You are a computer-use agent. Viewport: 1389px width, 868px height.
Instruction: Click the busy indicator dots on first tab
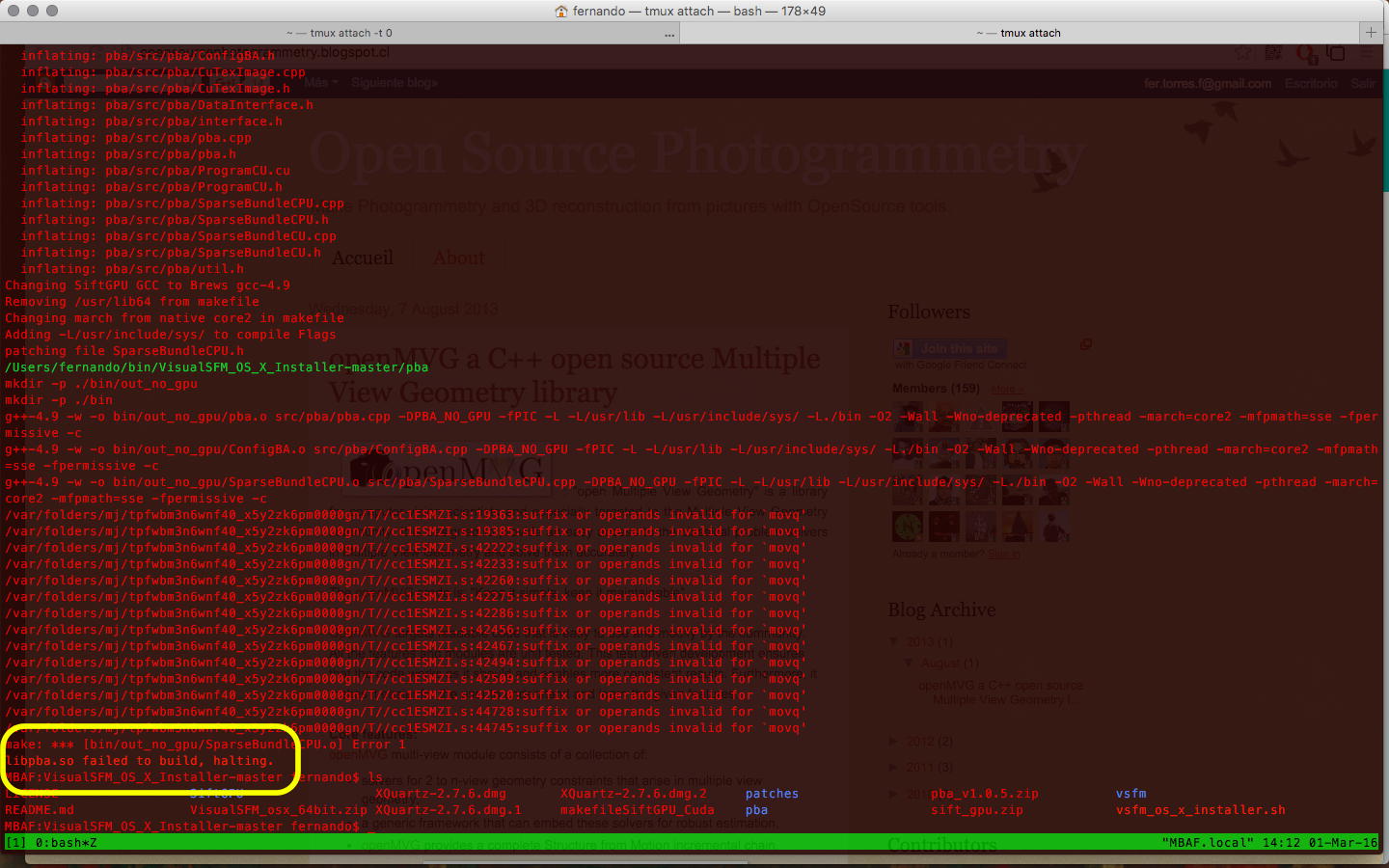669,35
